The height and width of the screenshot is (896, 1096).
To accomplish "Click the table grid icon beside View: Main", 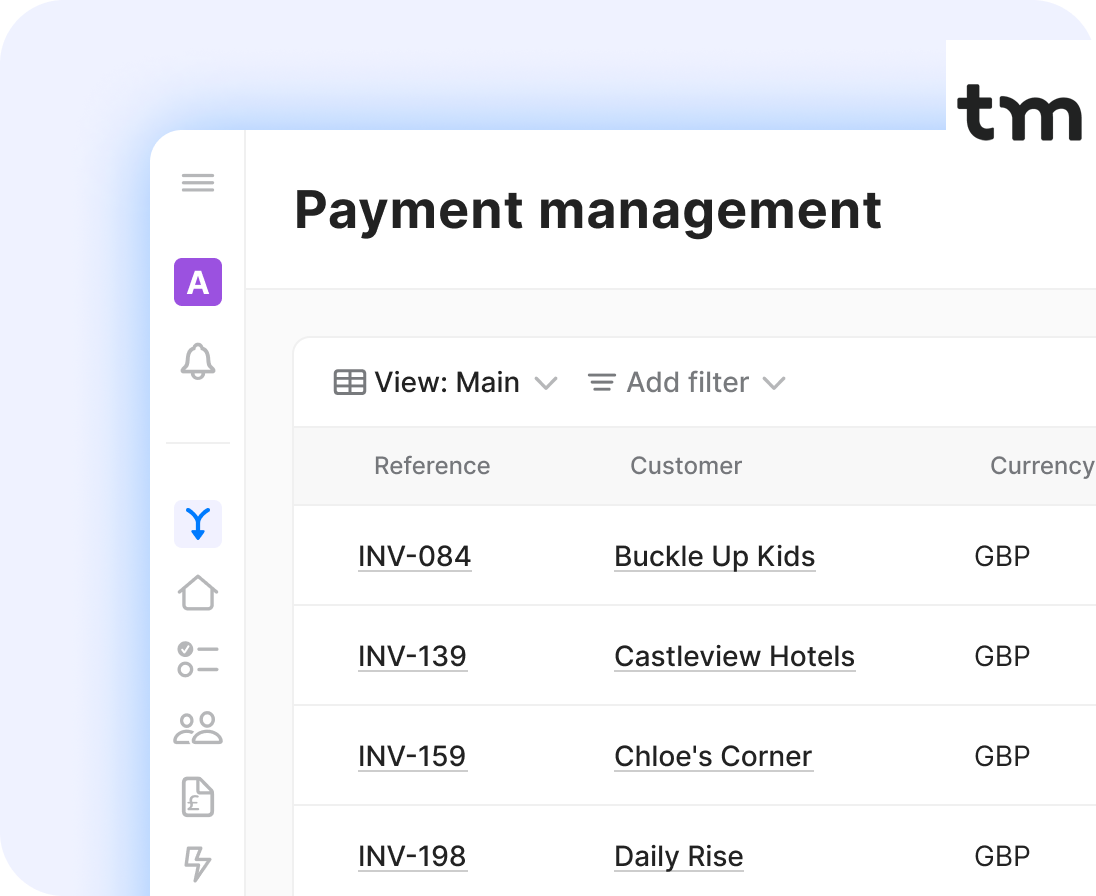I will 349,382.
